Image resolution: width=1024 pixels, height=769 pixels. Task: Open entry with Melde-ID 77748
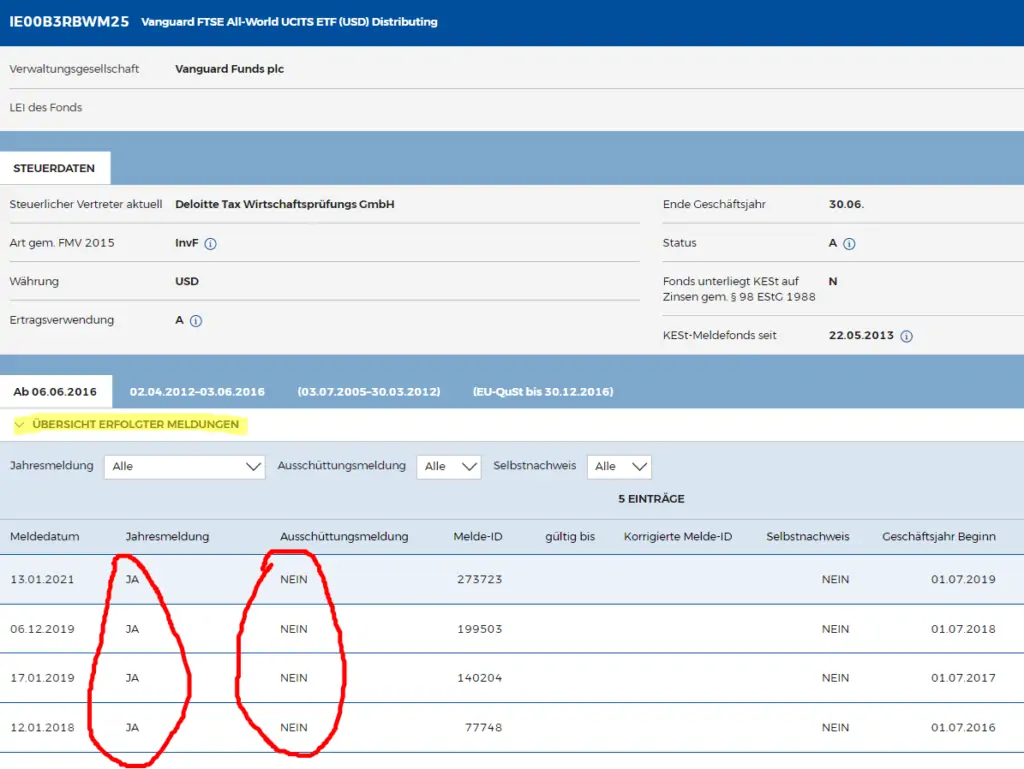[483, 727]
